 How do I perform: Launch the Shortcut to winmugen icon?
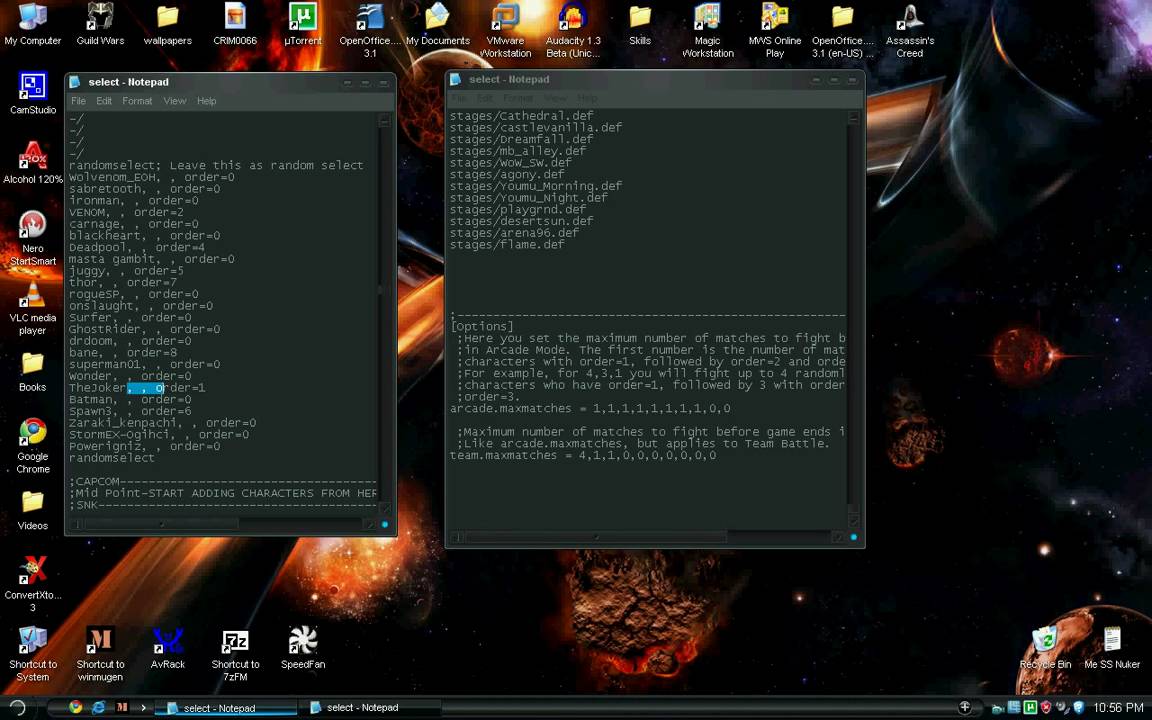[x=100, y=654]
